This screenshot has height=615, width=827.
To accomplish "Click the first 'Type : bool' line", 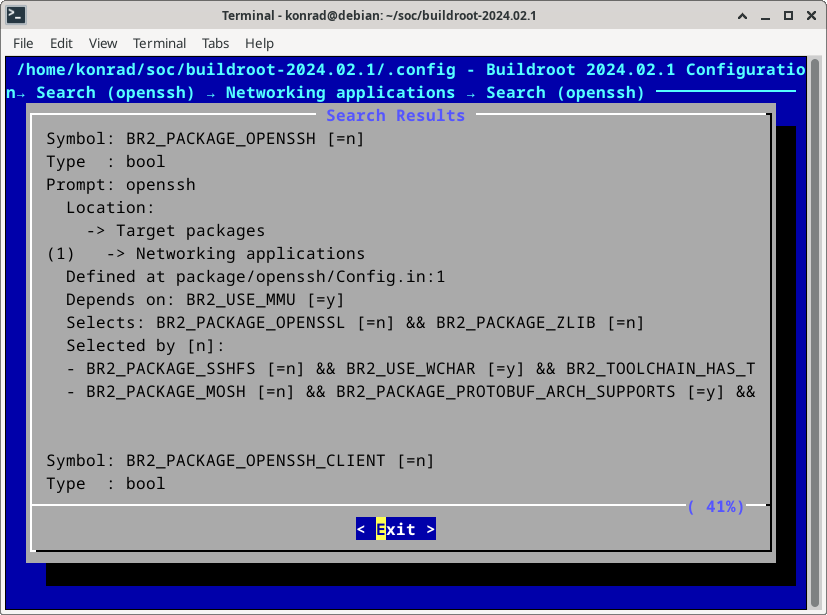I will tap(105, 162).
